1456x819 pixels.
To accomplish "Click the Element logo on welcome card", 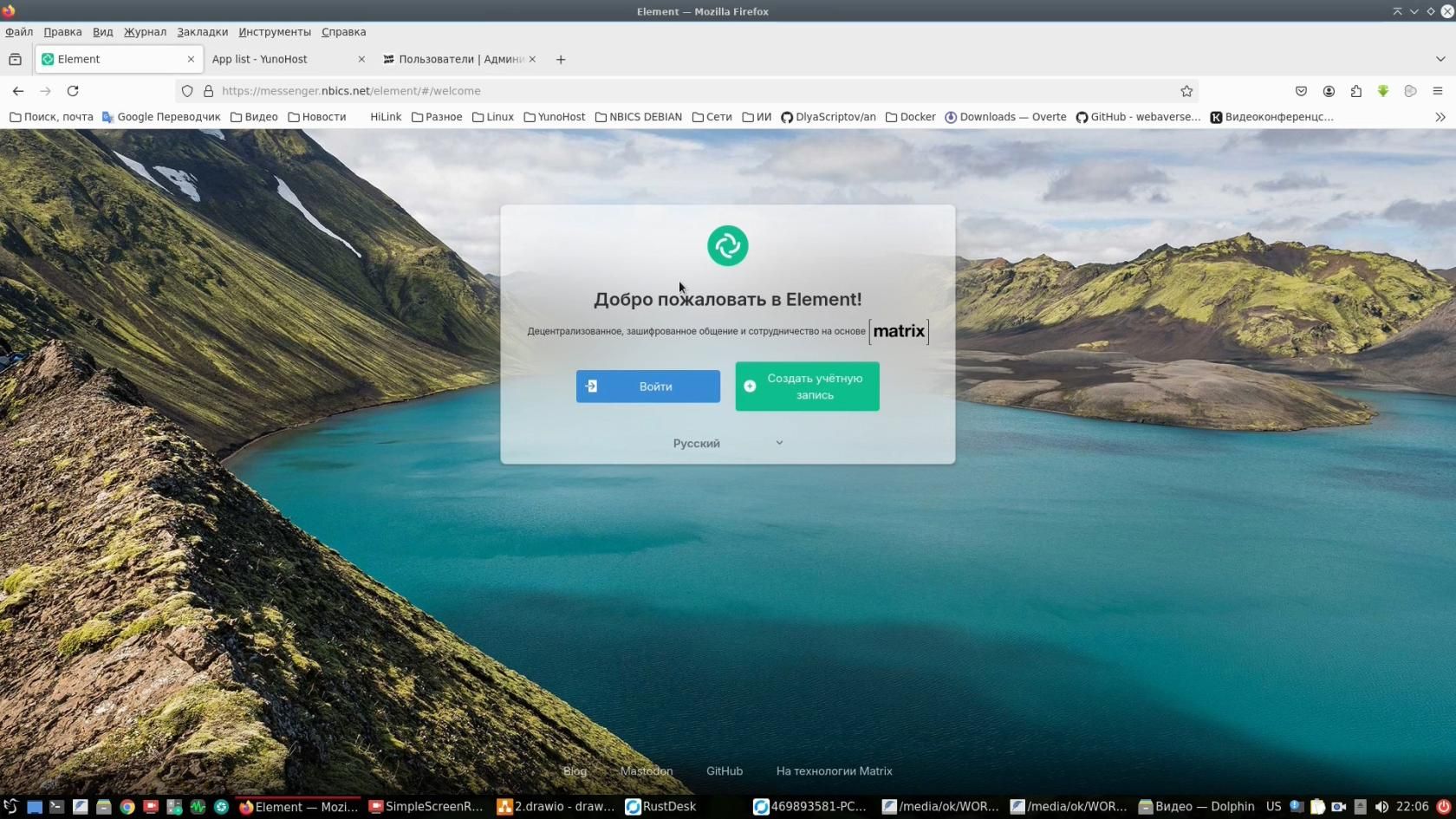I will 727,246.
